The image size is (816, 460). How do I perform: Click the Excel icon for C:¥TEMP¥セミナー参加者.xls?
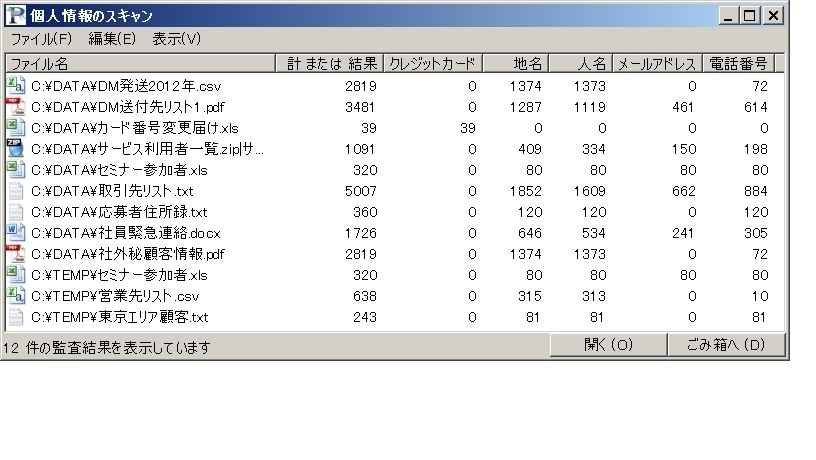[x=16, y=275]
